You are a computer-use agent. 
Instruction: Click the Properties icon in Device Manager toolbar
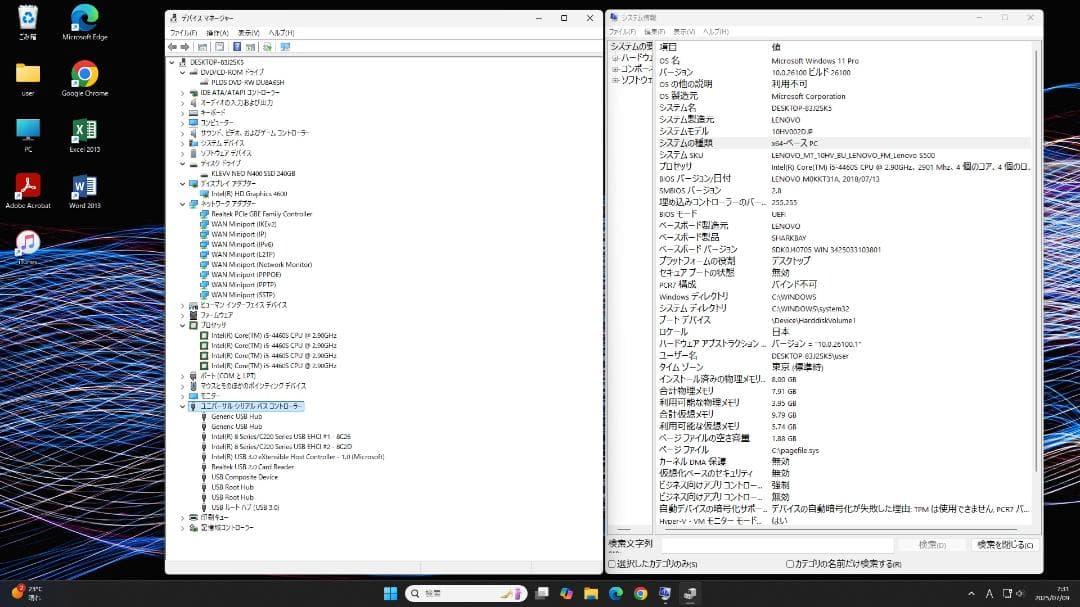click(219, 47)
